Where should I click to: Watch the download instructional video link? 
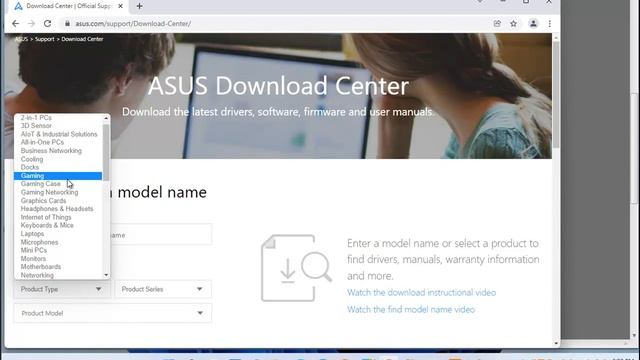422,293
